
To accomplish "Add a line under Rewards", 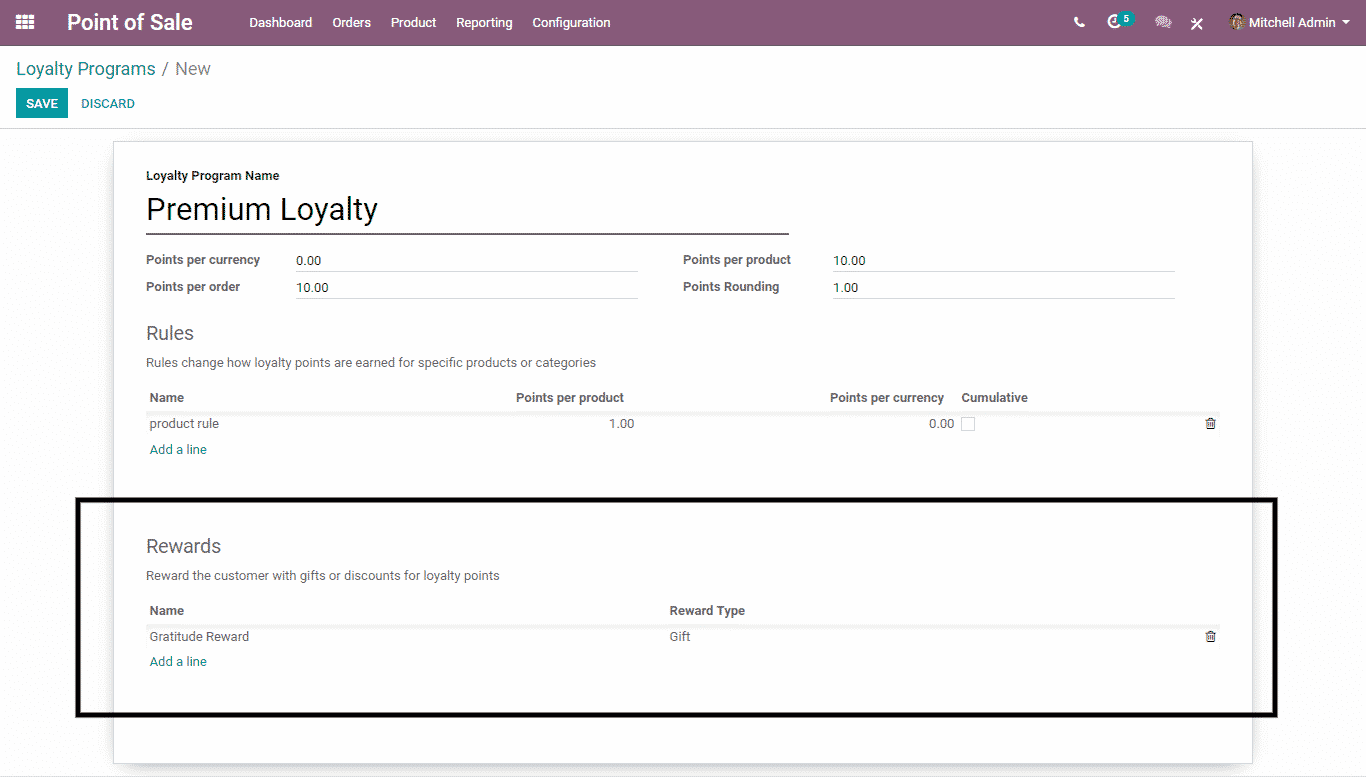I will pyautogui.click(x=178, y=662).
